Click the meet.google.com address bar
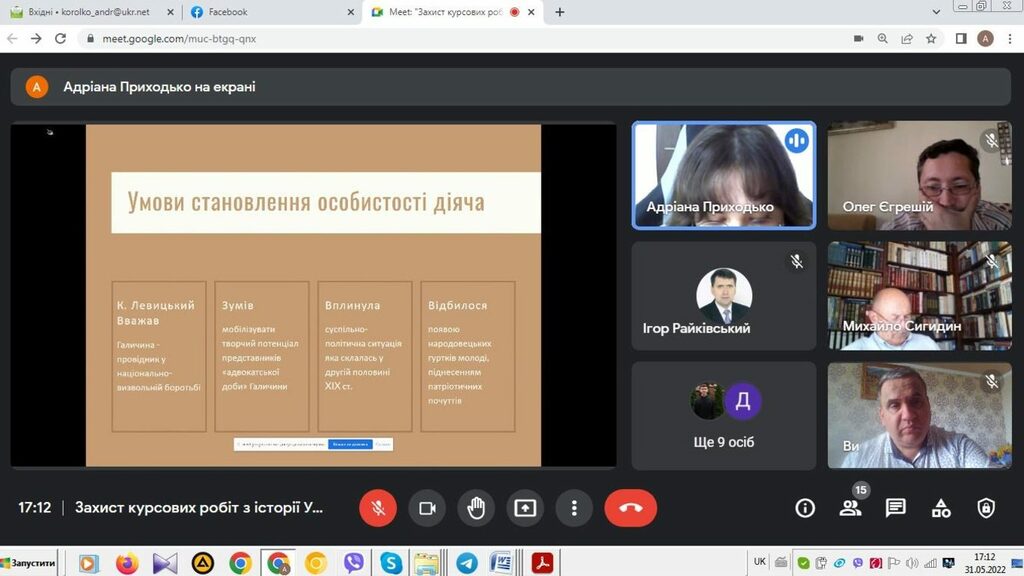The image size is (1024, 576). point(400,38)
